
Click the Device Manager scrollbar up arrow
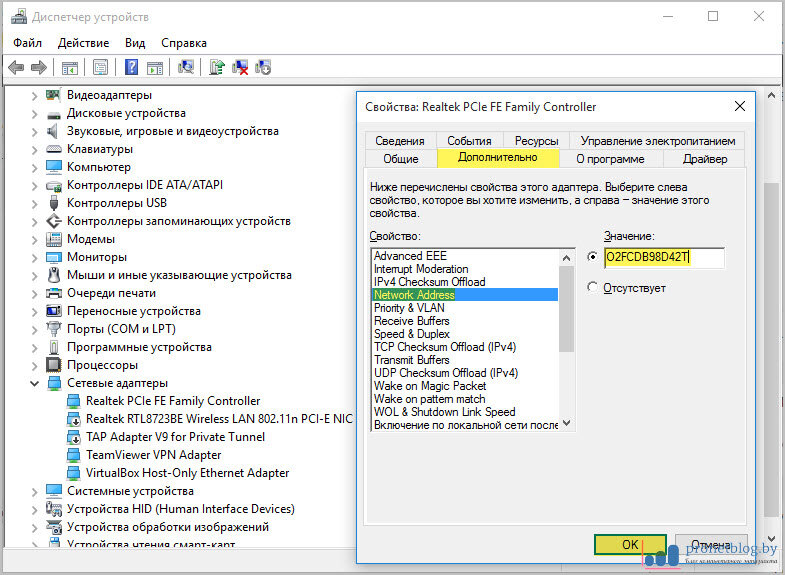771,95
